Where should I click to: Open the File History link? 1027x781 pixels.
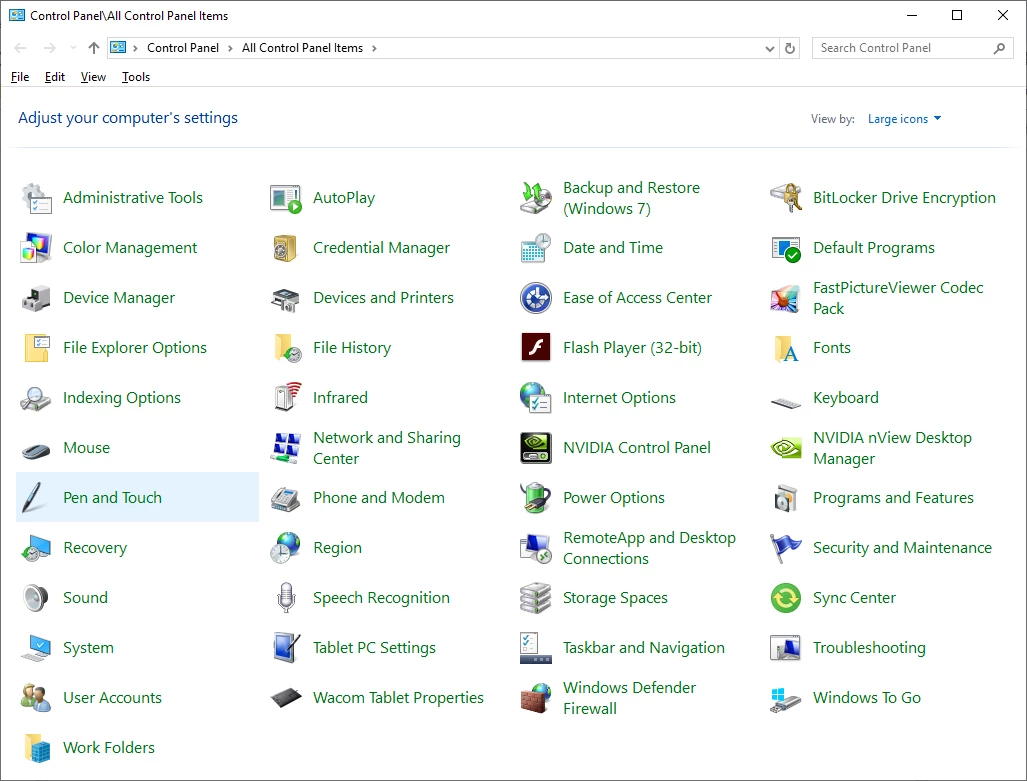click(352, 348)
